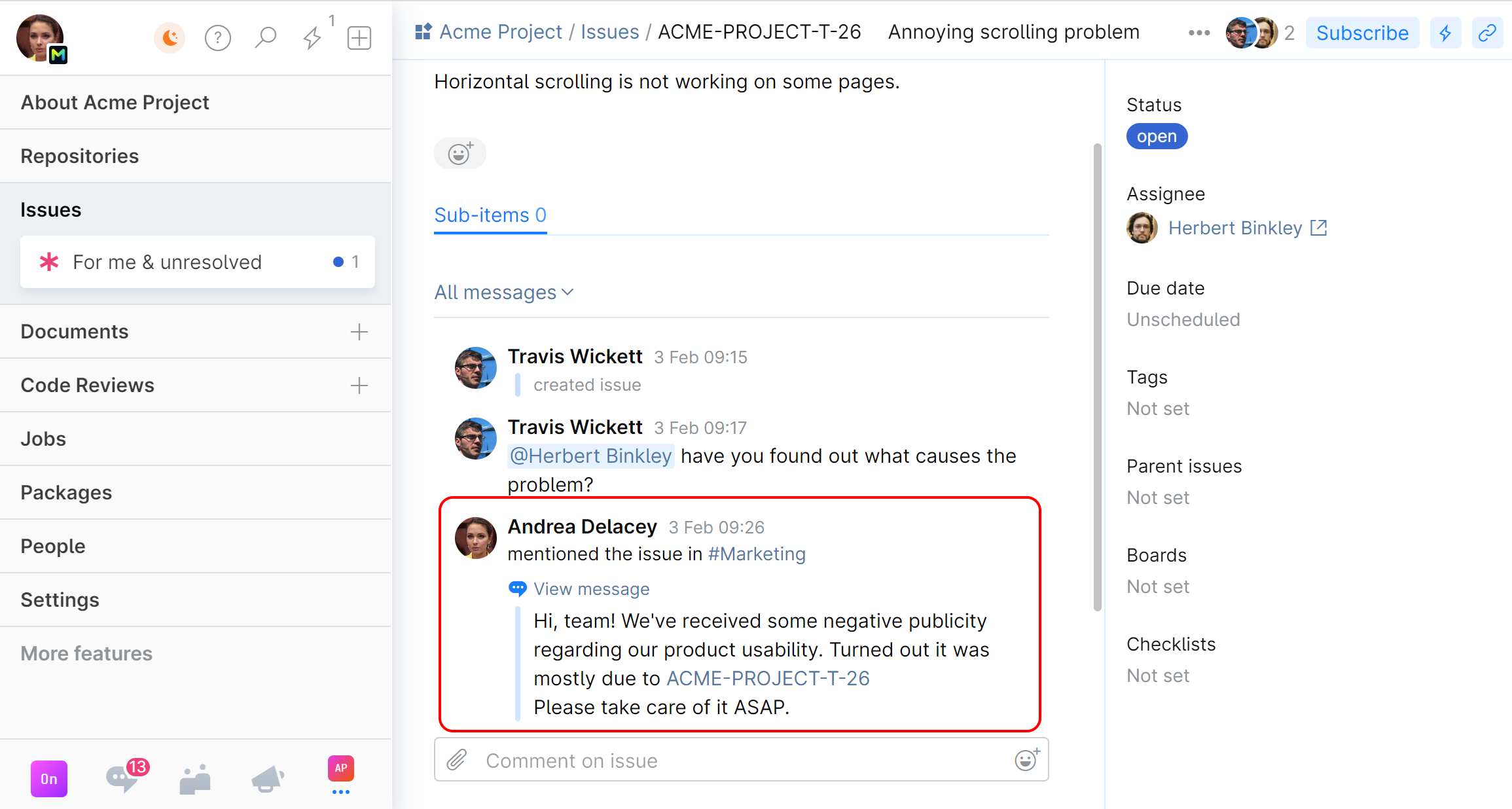Select the Sub-items tab

(x=490, y=215)
